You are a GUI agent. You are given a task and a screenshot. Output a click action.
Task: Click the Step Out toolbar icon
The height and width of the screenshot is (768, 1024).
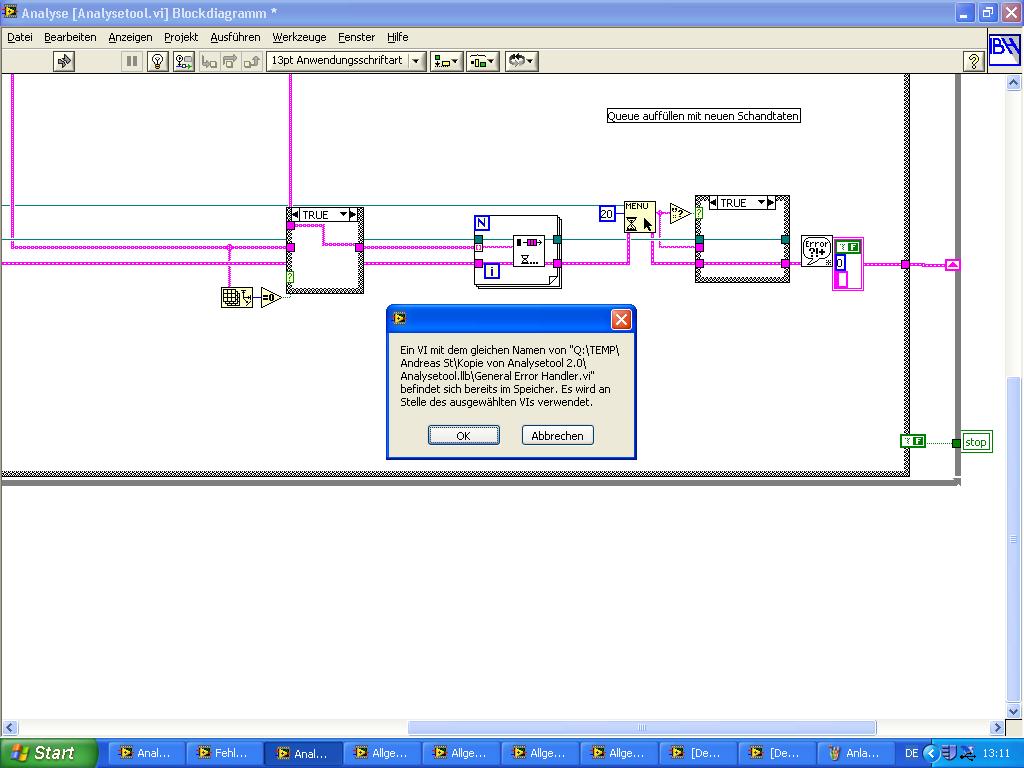click(x=251, y=61)
